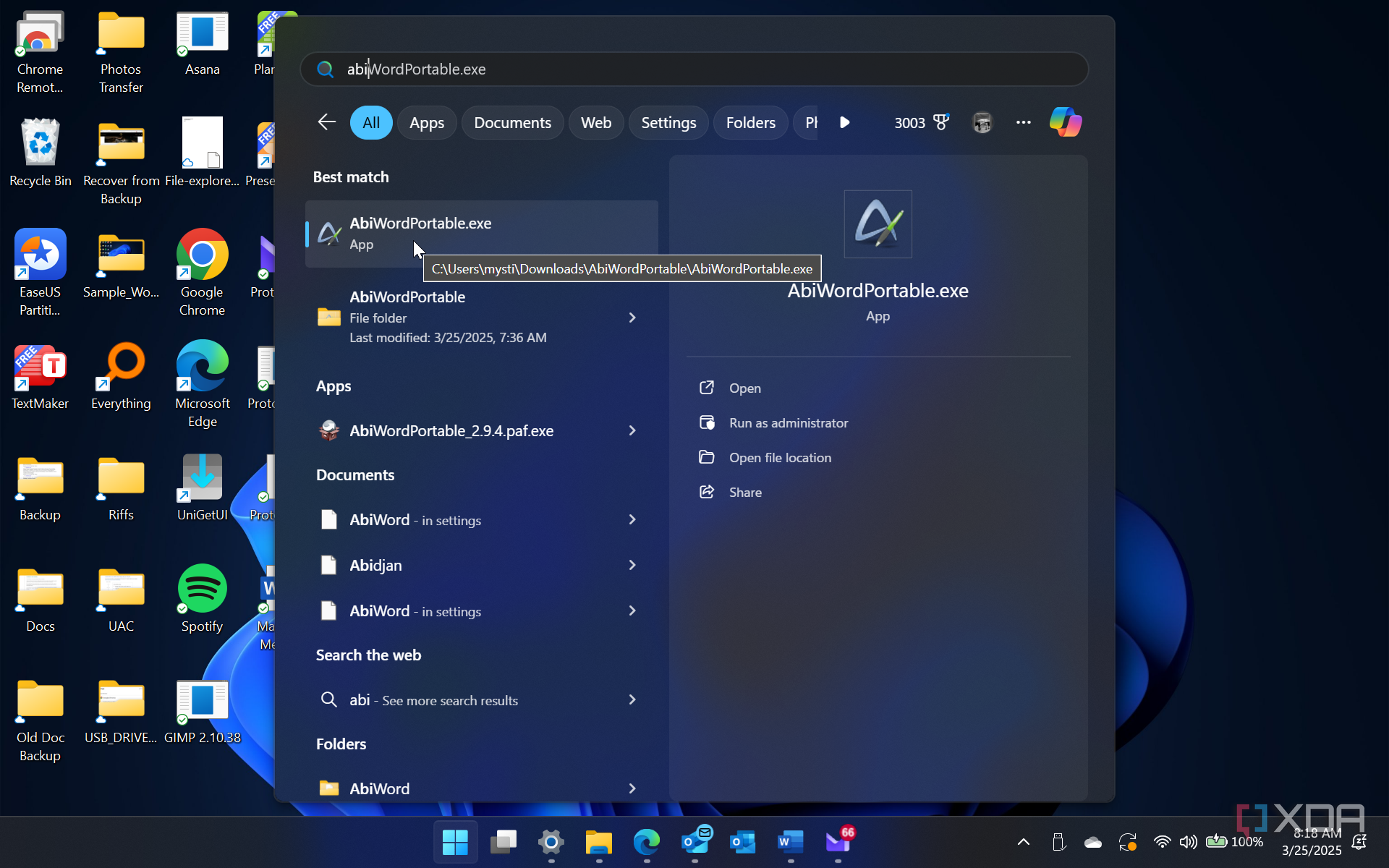Select the Spotify desktop icon
1389x868 pixels.
pos(203,598)
